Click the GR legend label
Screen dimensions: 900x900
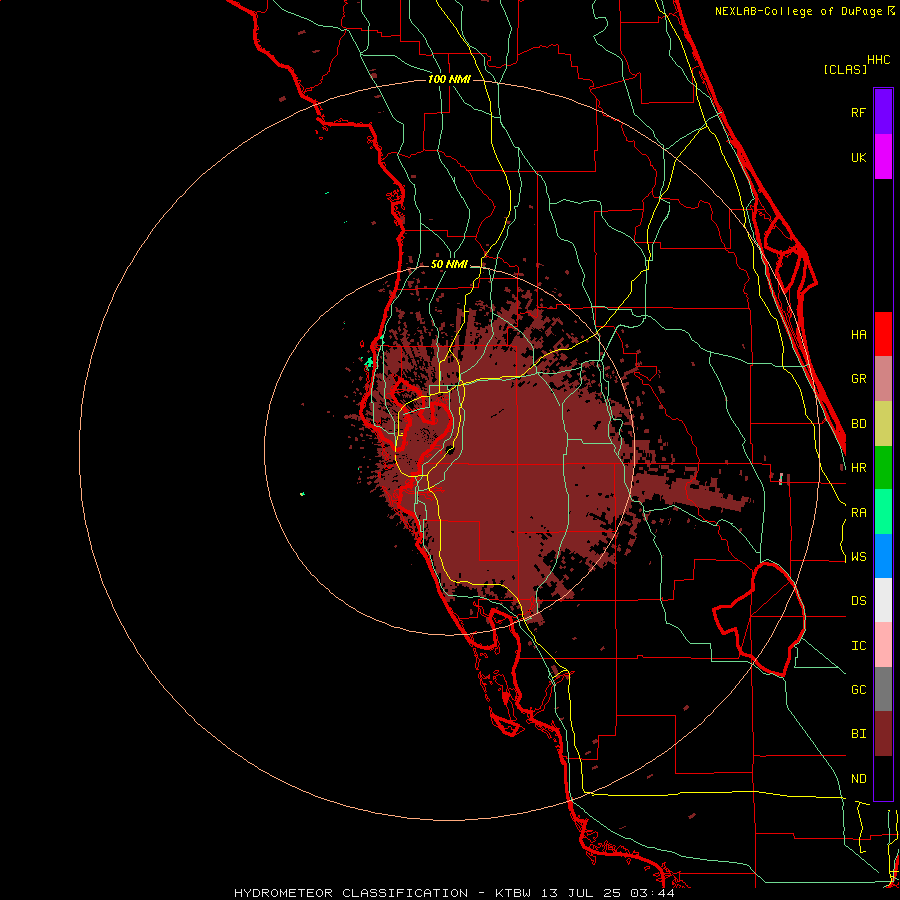(858, 379)
